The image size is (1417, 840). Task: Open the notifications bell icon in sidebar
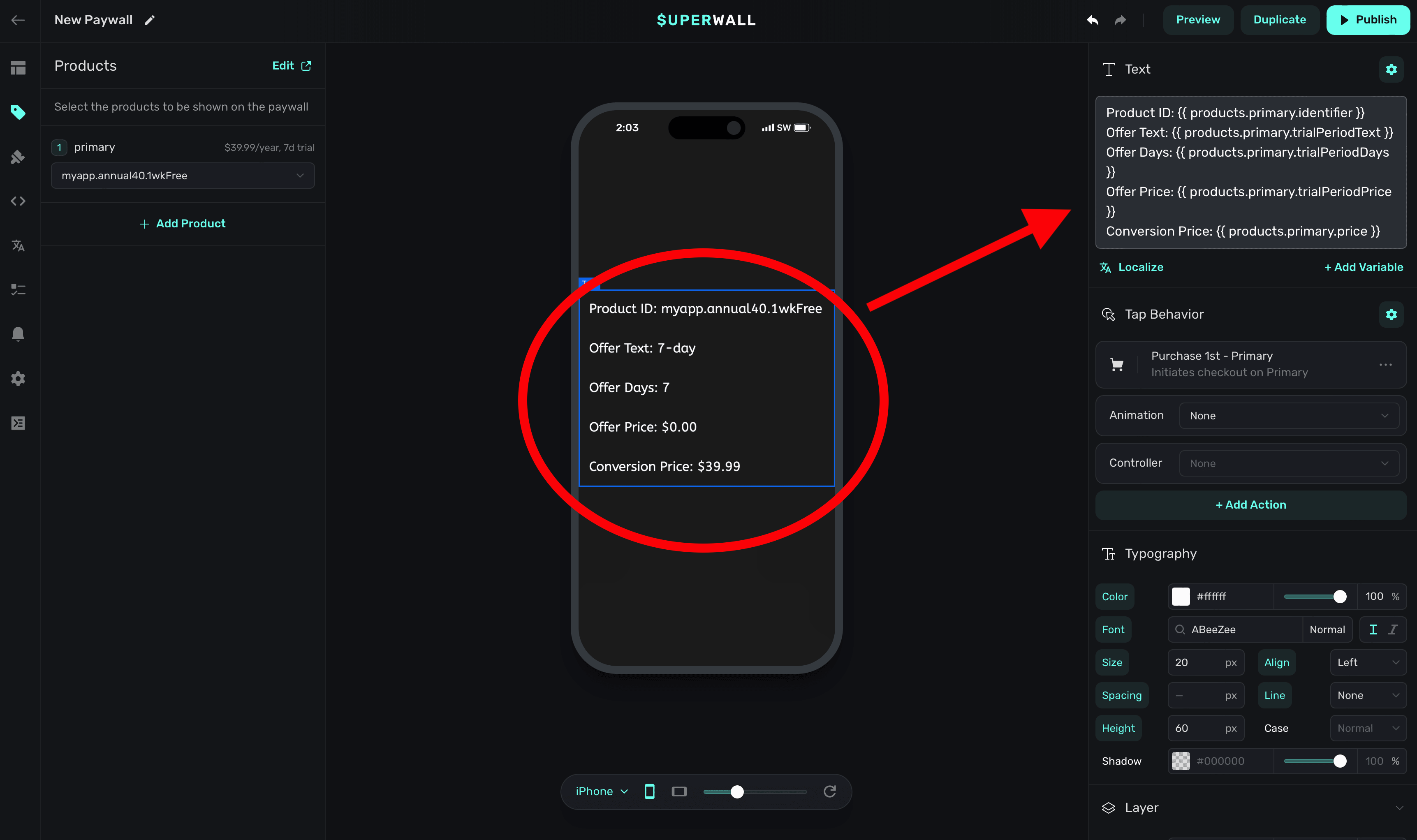tap(18, 334)
